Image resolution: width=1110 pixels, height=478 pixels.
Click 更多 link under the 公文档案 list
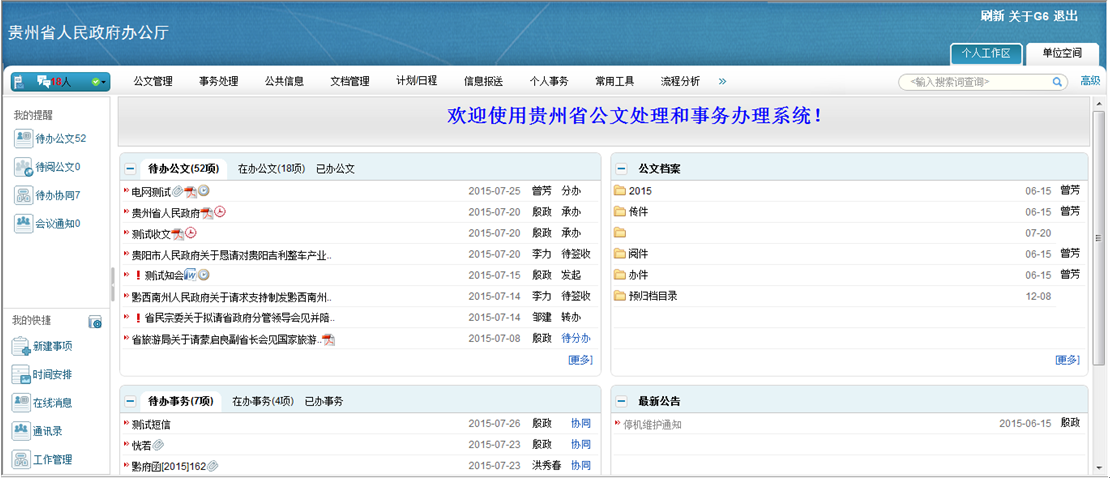click(1067, 360)
